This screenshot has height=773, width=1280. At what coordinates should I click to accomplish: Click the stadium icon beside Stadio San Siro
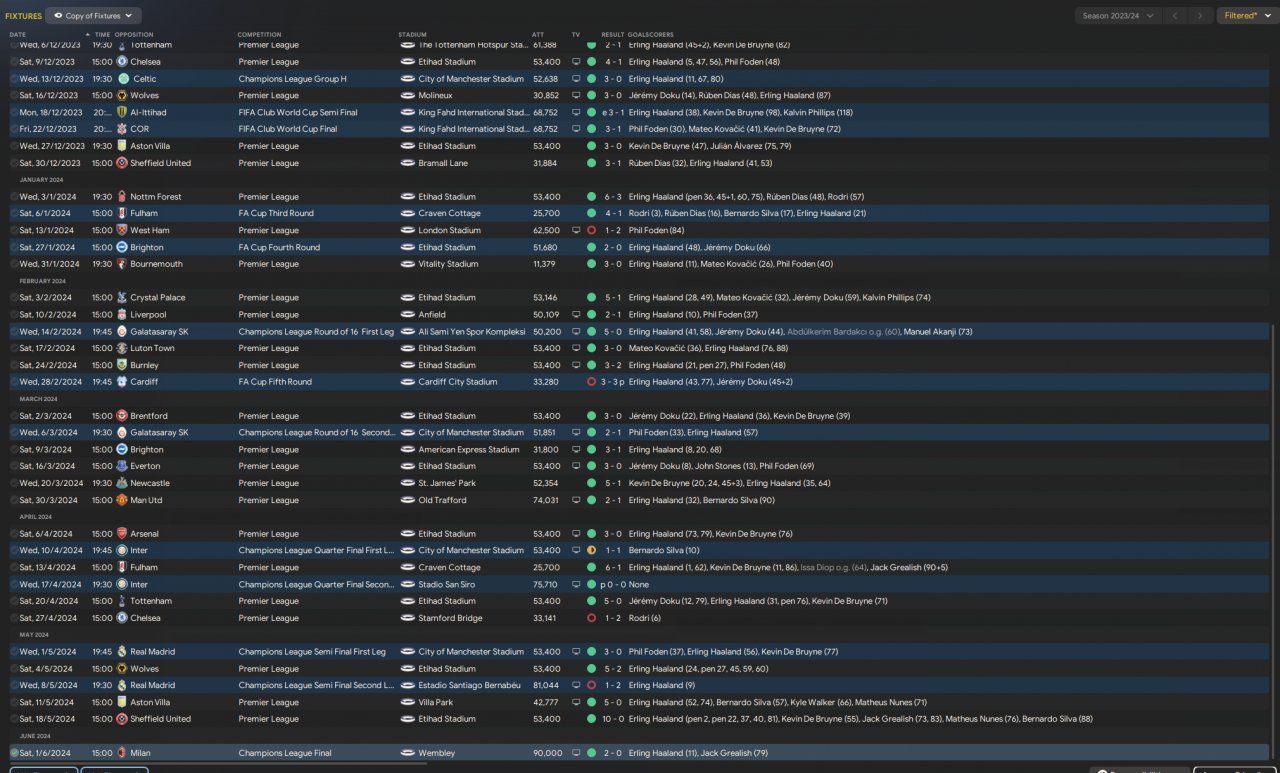coord(408,585)
